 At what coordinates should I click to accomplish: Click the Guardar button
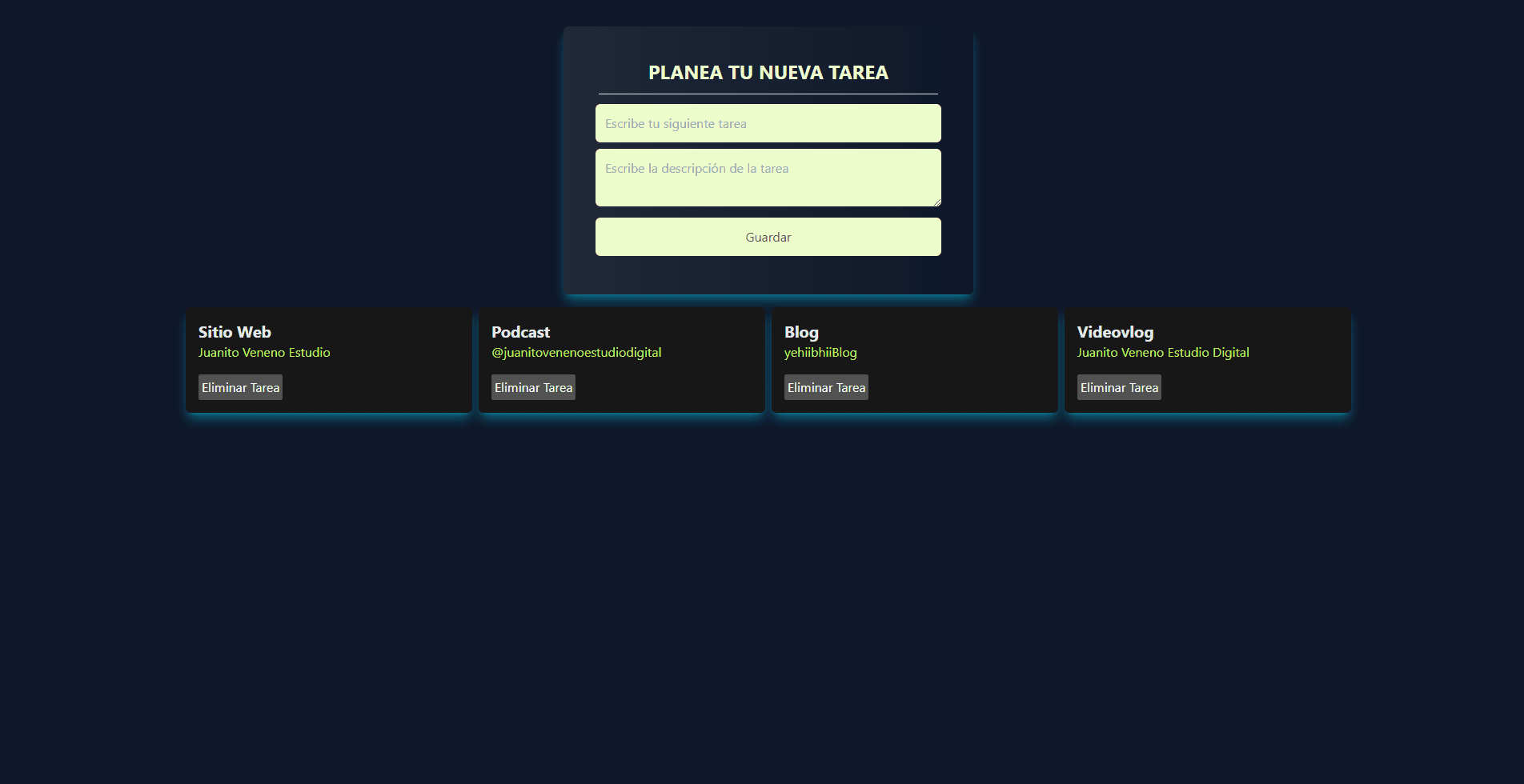pos(768,237)
